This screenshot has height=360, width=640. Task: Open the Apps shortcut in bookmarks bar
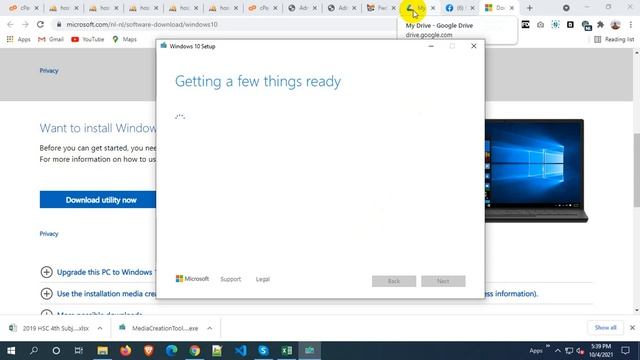tap(18, 39)
